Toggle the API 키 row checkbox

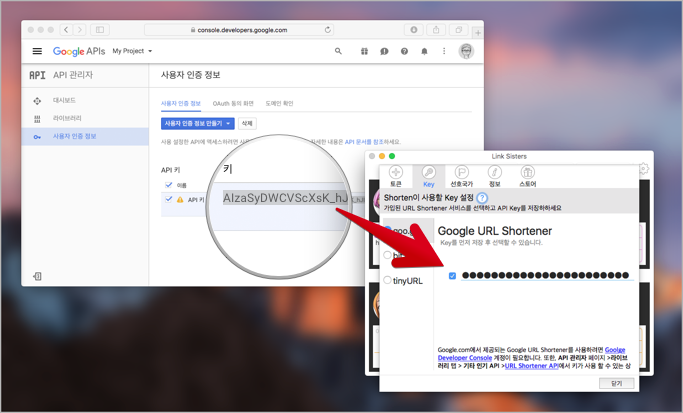[x=169, y=199]
